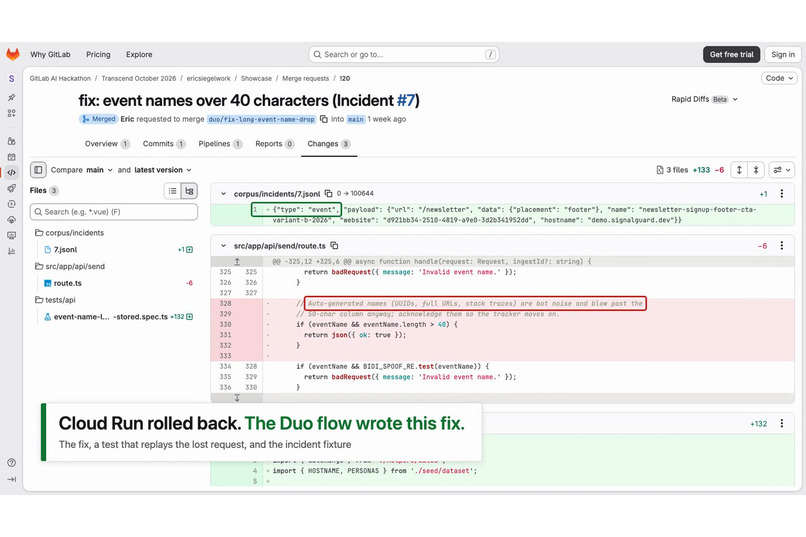
Task: Open options menu for 7.jsonl diff
Action: 782,194
